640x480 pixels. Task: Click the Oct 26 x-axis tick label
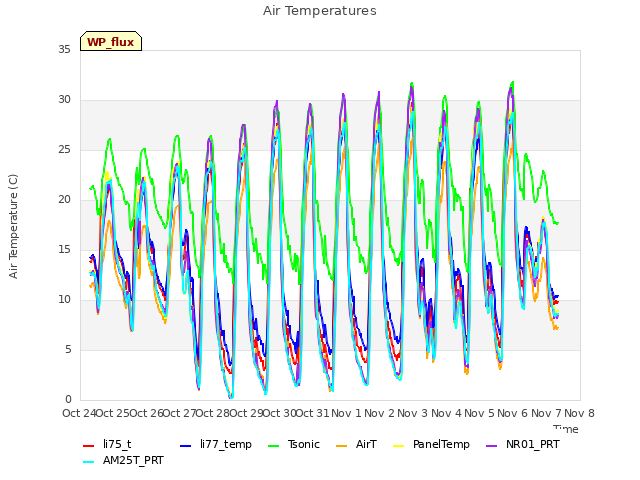[146, 413]
